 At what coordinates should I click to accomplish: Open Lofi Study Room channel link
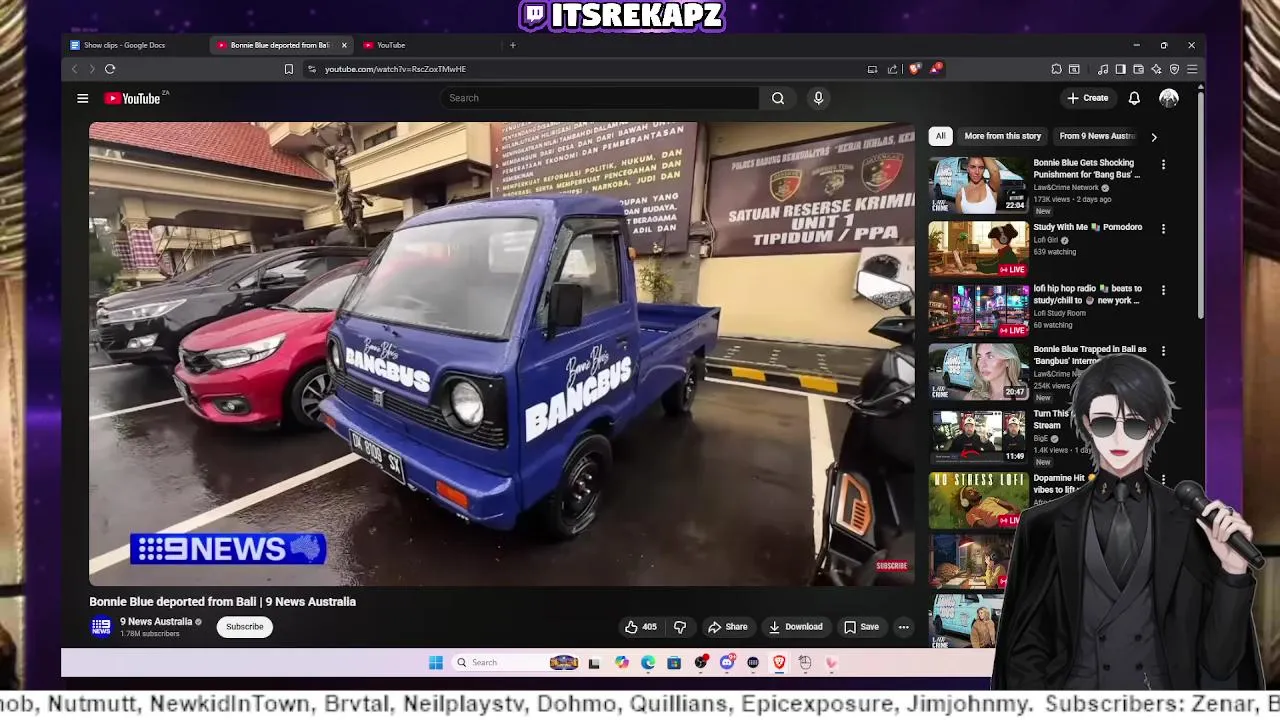pyautogui.click(x=1059, y=313)
